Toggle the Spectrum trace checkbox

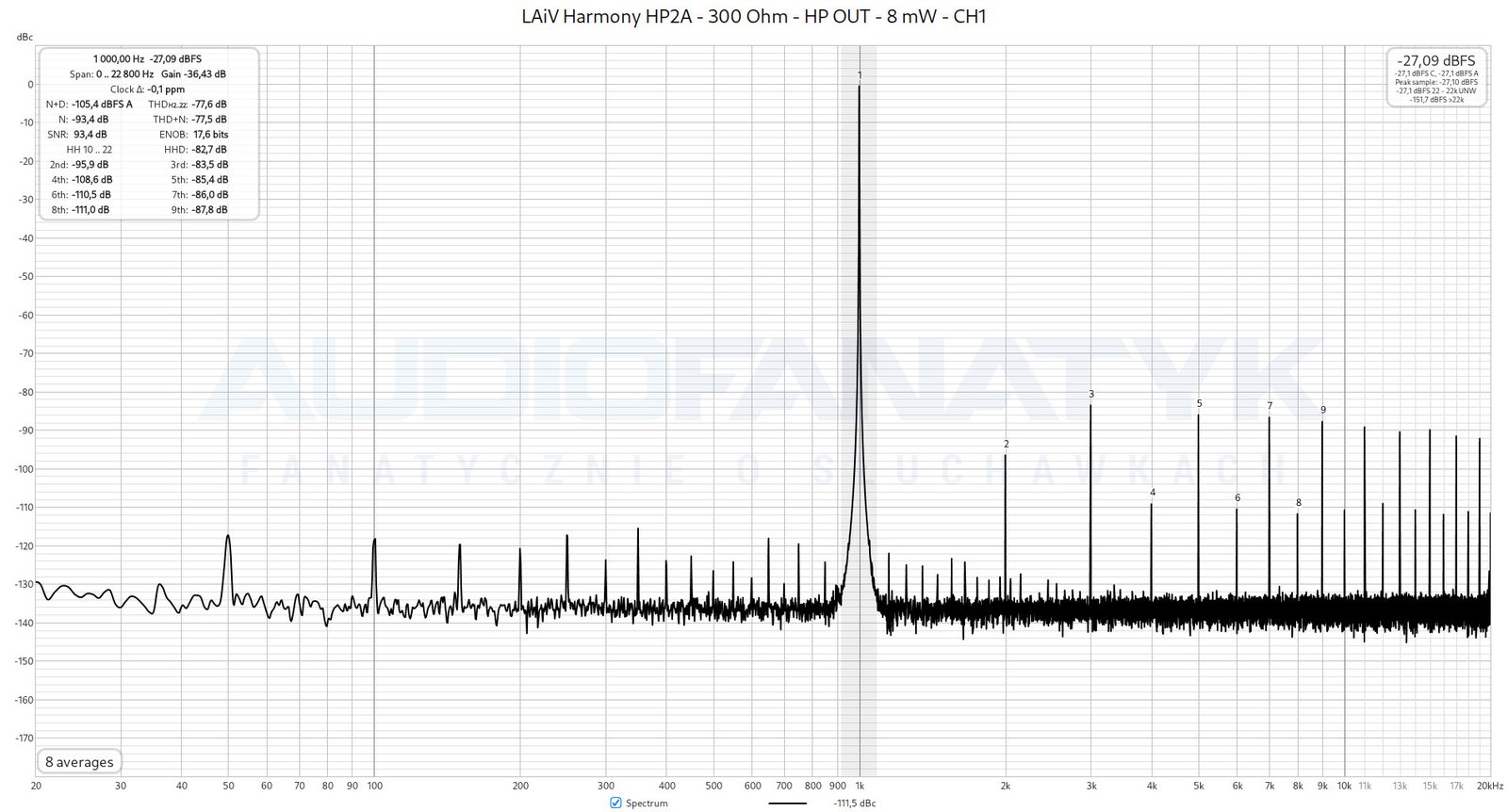[615, 803]
